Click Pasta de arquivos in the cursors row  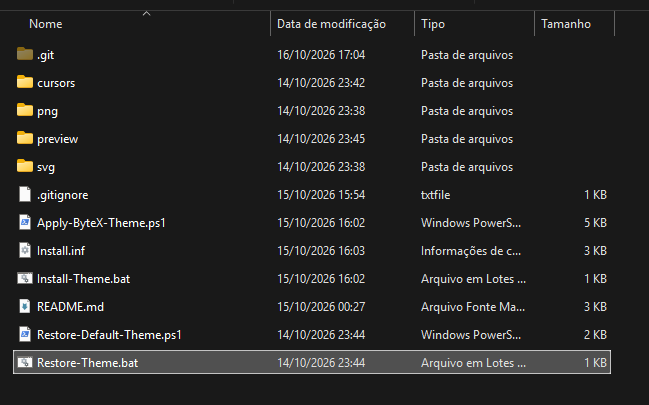467,83
